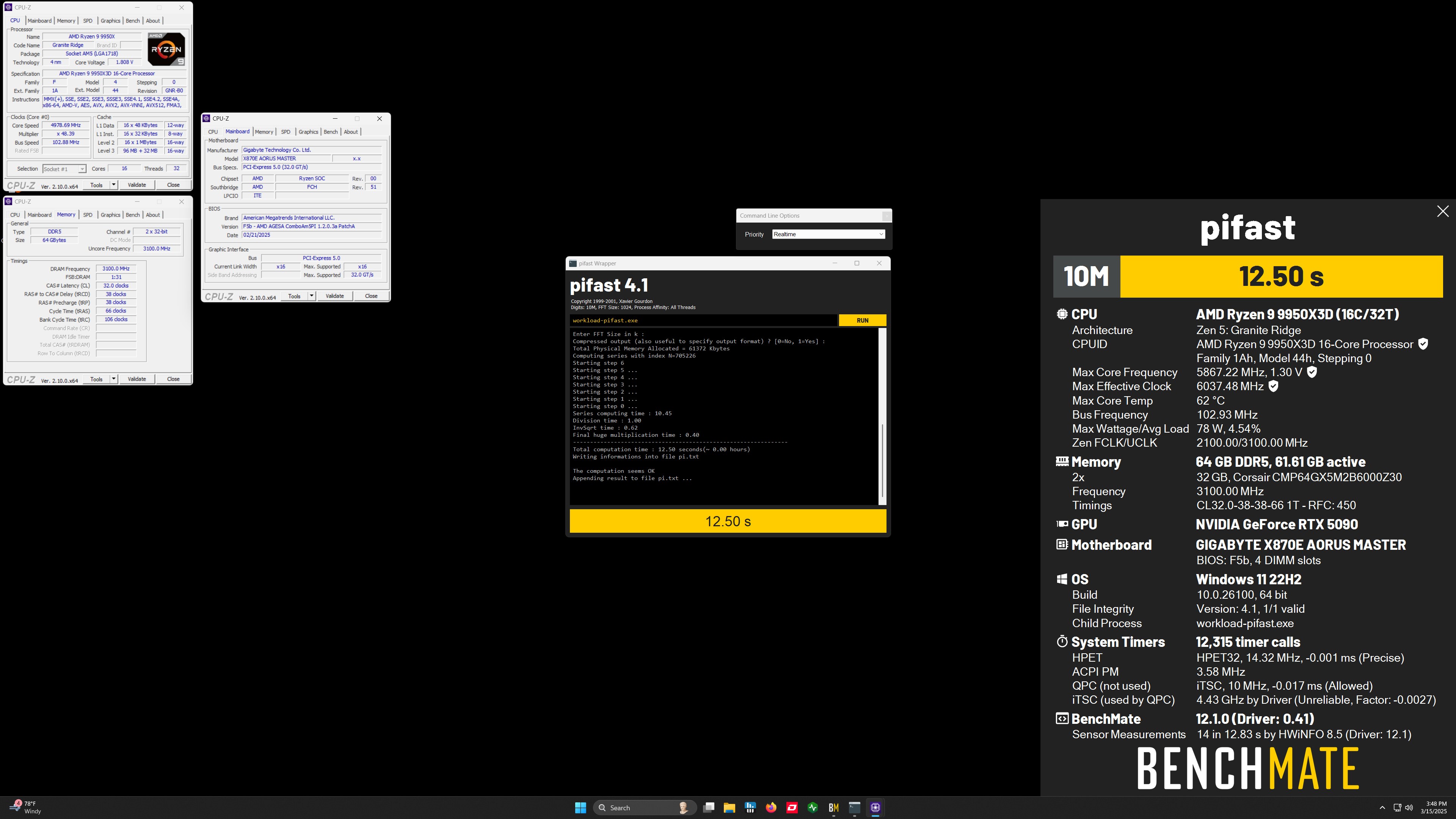Open the volume control in system tray
The width and height of the screenshot is (1456, 819).
pos(1409,808)
